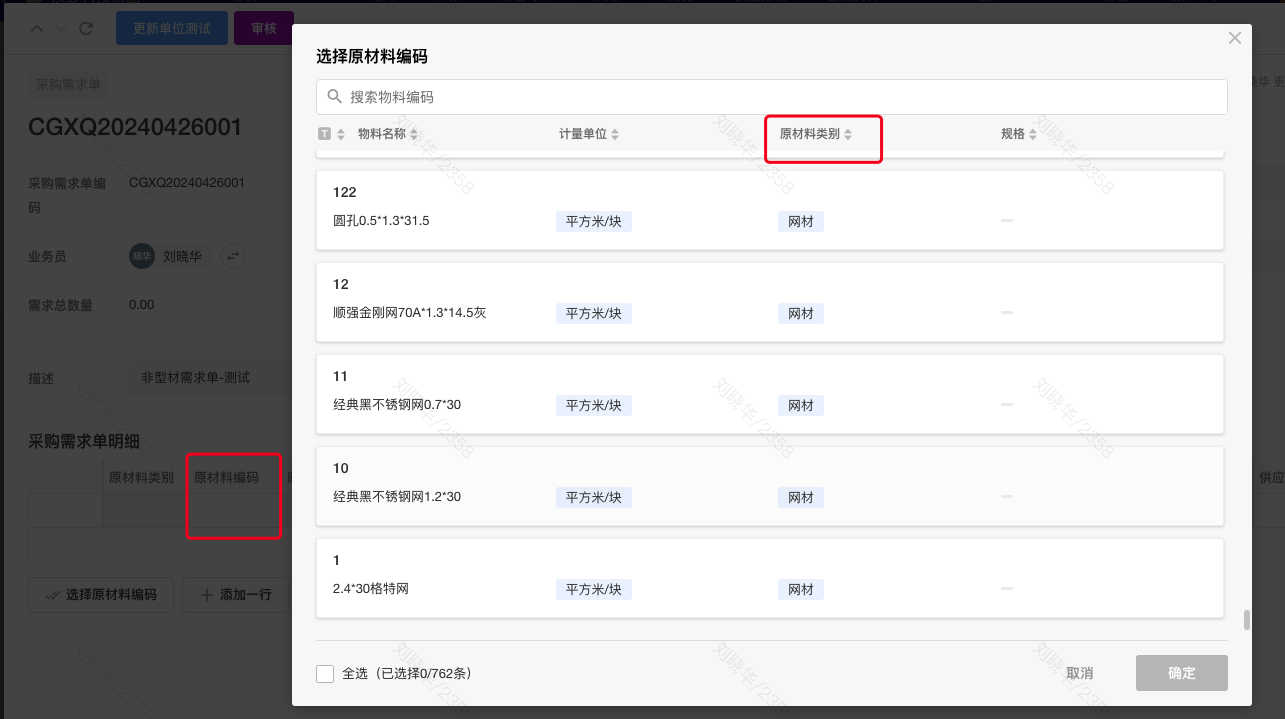Image resolution: width=1285 pixels, height=719 pixels.
Task: Go to next record with down chevron
Action: [60, 29]
